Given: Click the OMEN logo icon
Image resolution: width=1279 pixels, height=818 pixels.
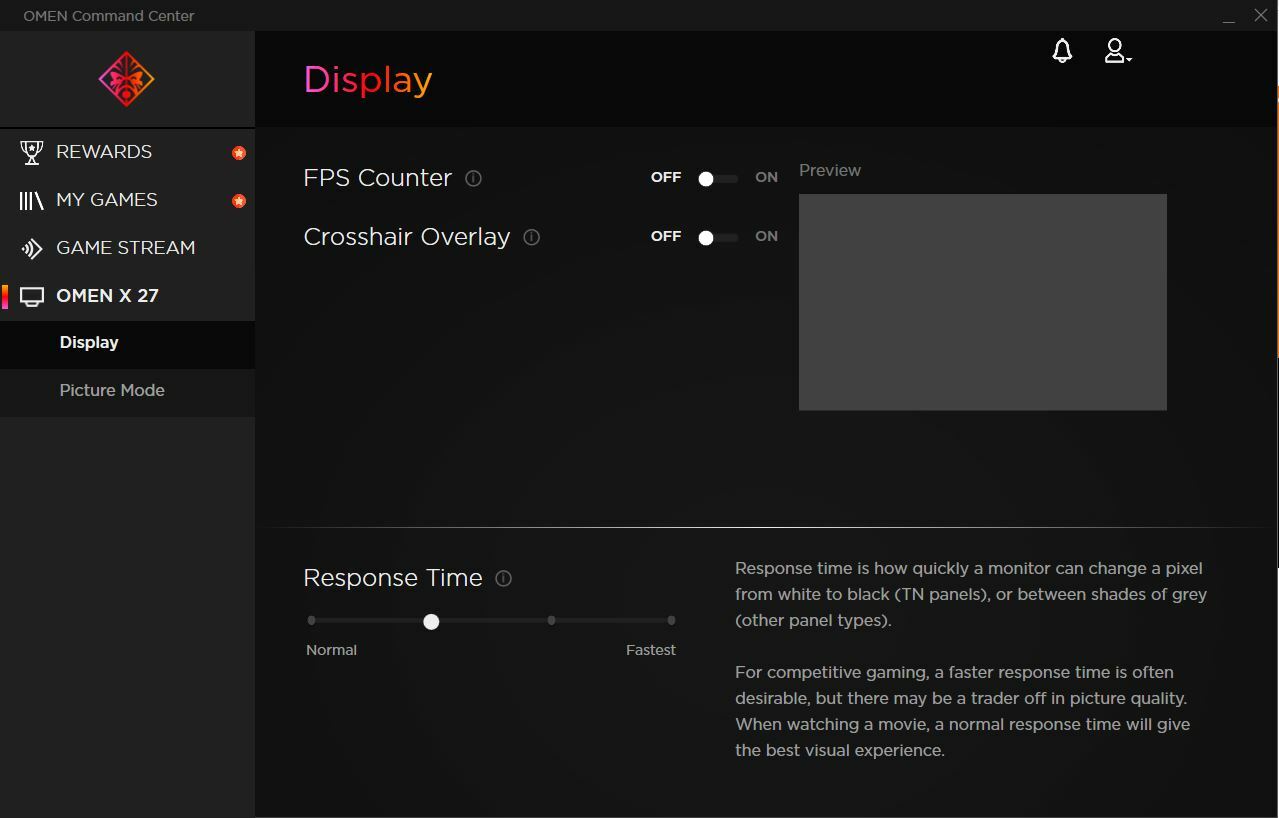Looking at the screenshot, I should point(127,79).
